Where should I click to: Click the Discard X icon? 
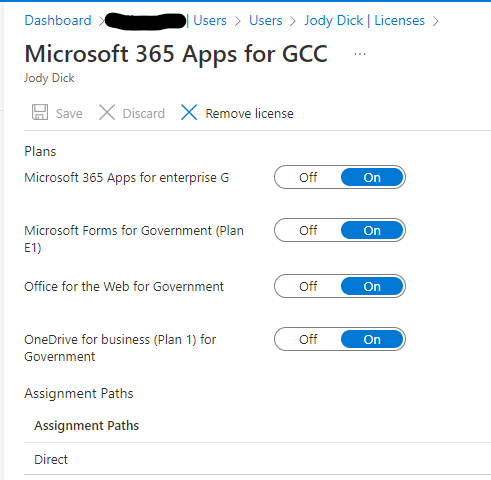107,112
